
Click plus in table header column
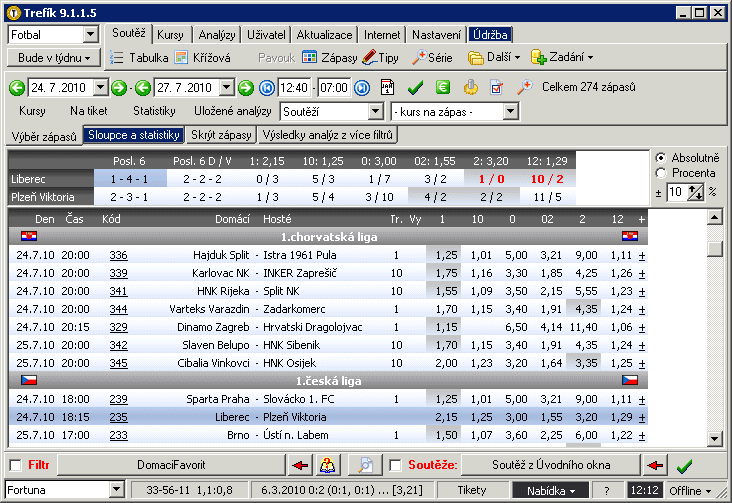pos(642,220)
